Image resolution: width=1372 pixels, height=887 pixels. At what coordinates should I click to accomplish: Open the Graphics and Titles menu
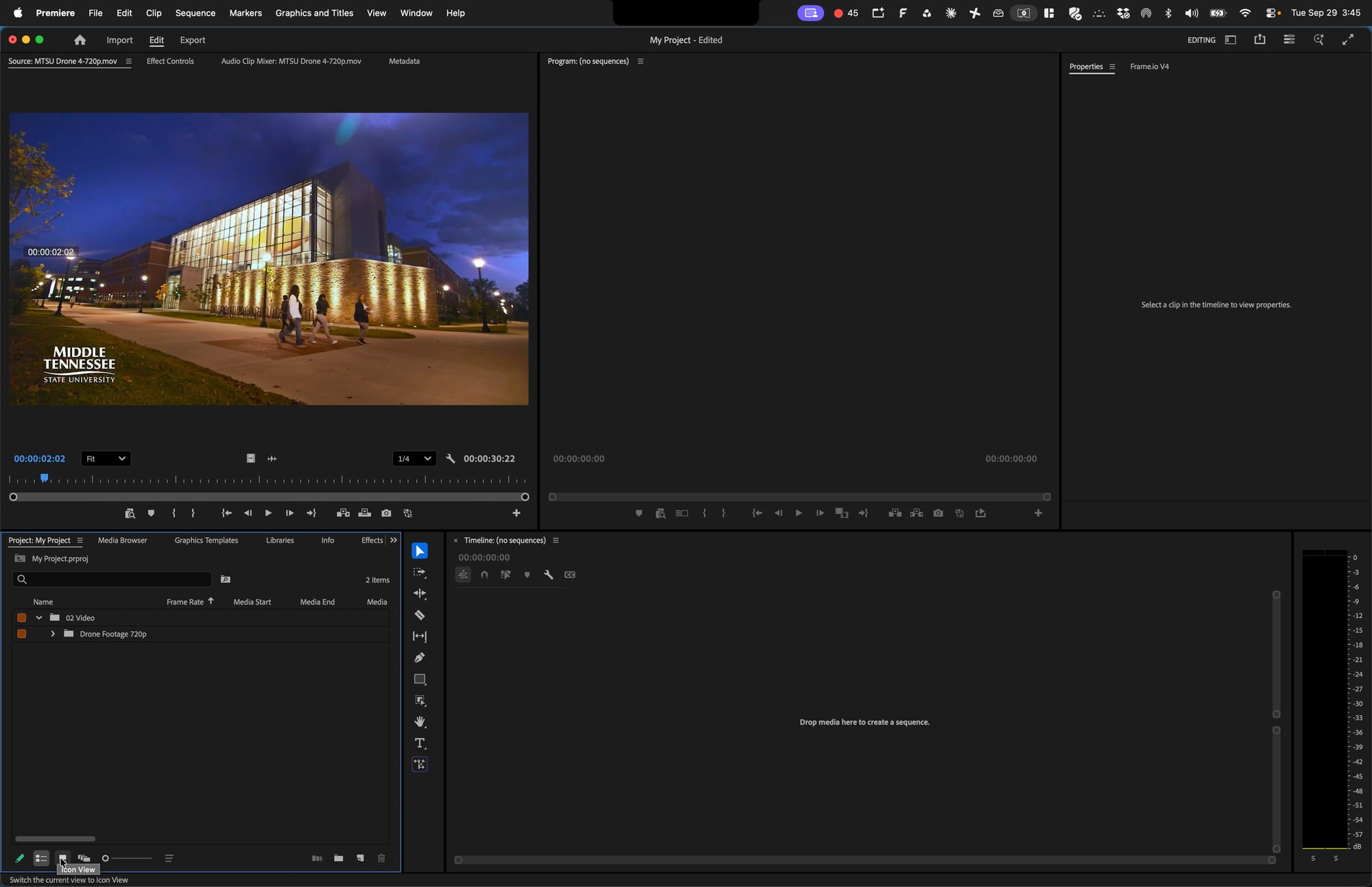coord(314,13)
